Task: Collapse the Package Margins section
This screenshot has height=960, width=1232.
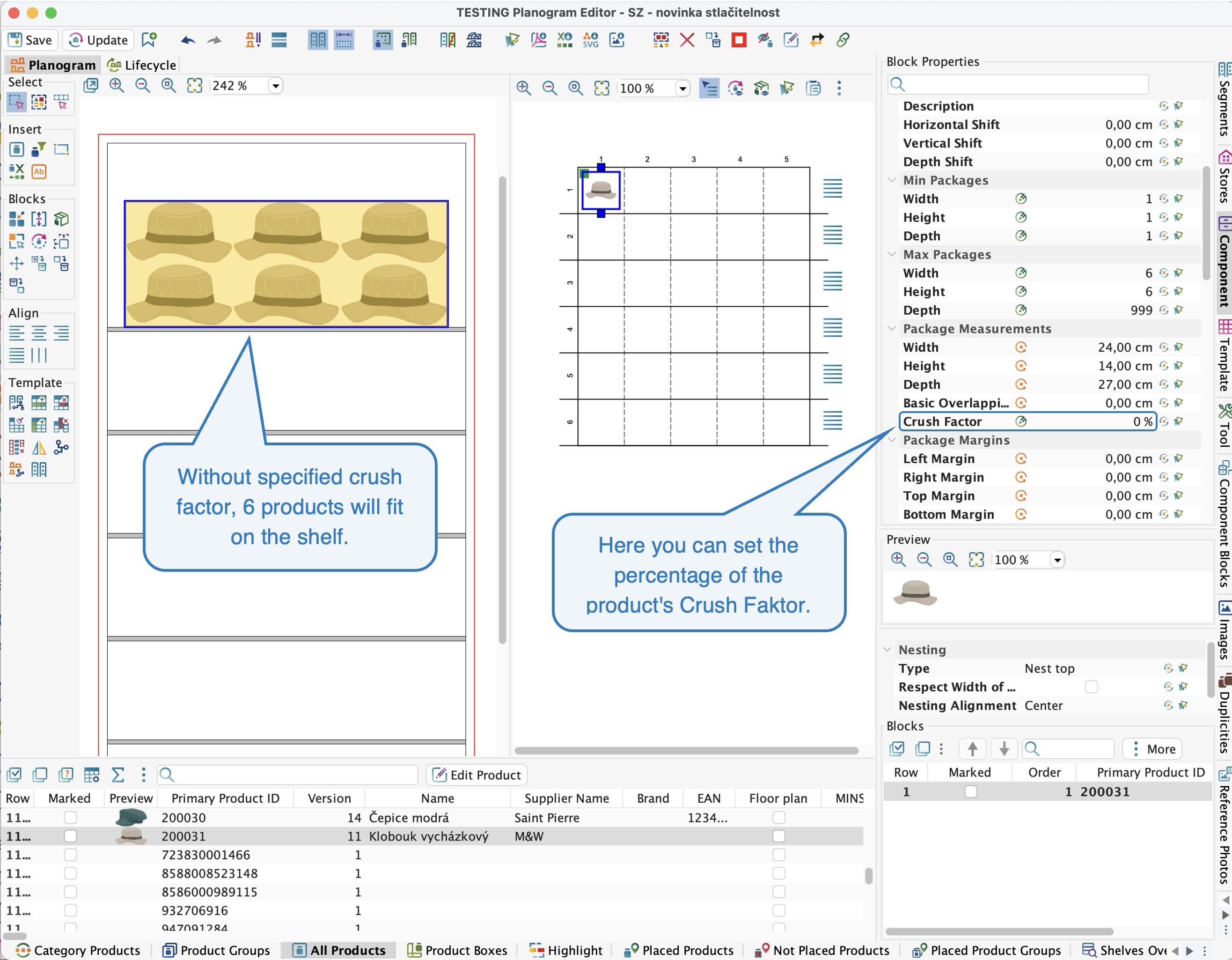Action: click(892, 440)
